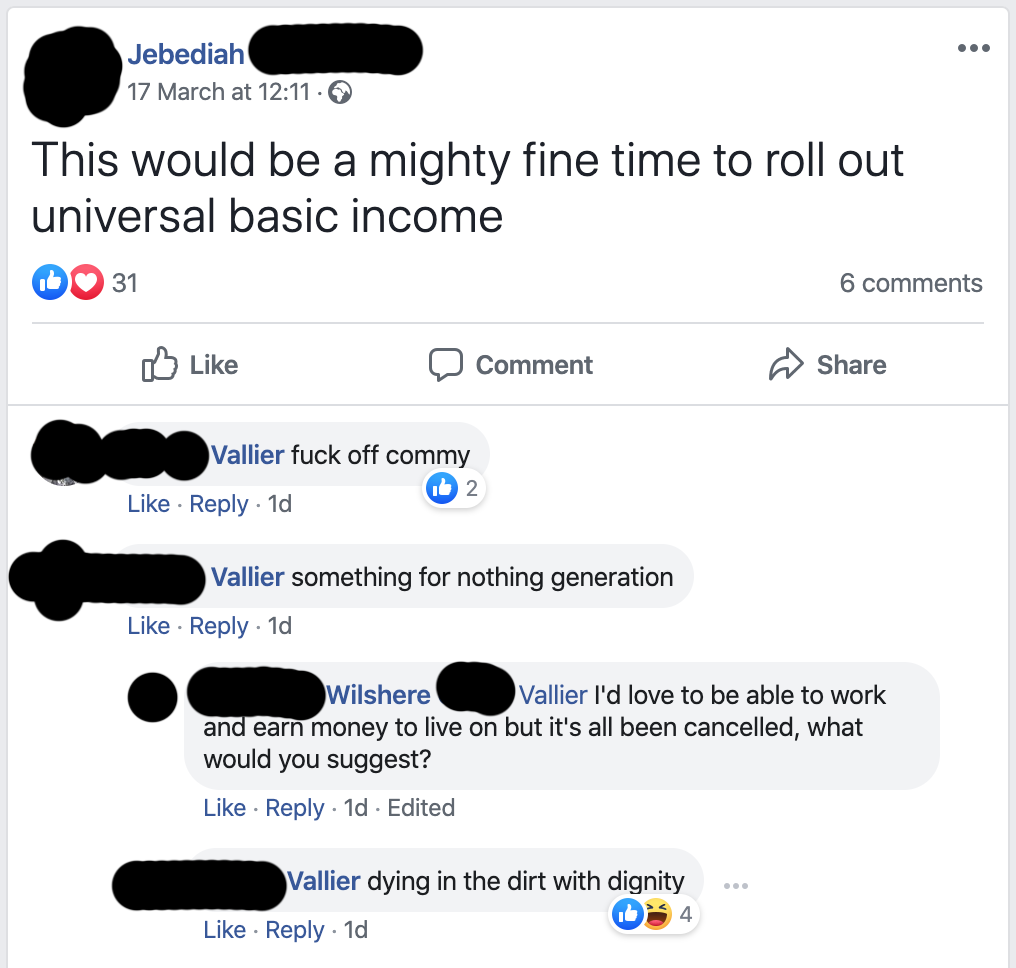This screenshot has height=968, width=1016.
Task: Click the 'Edited' label on Wilshere's comment
Action: click(421, 808)
